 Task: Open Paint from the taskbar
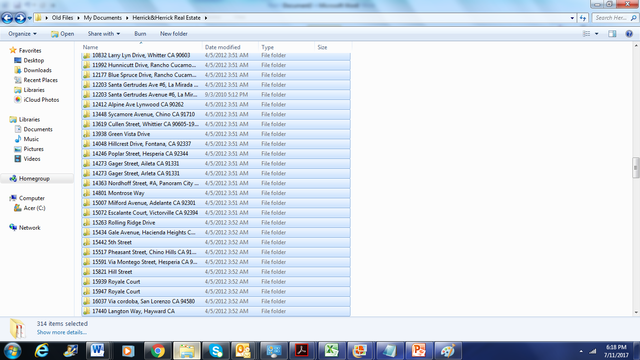[x=448, y=351]
